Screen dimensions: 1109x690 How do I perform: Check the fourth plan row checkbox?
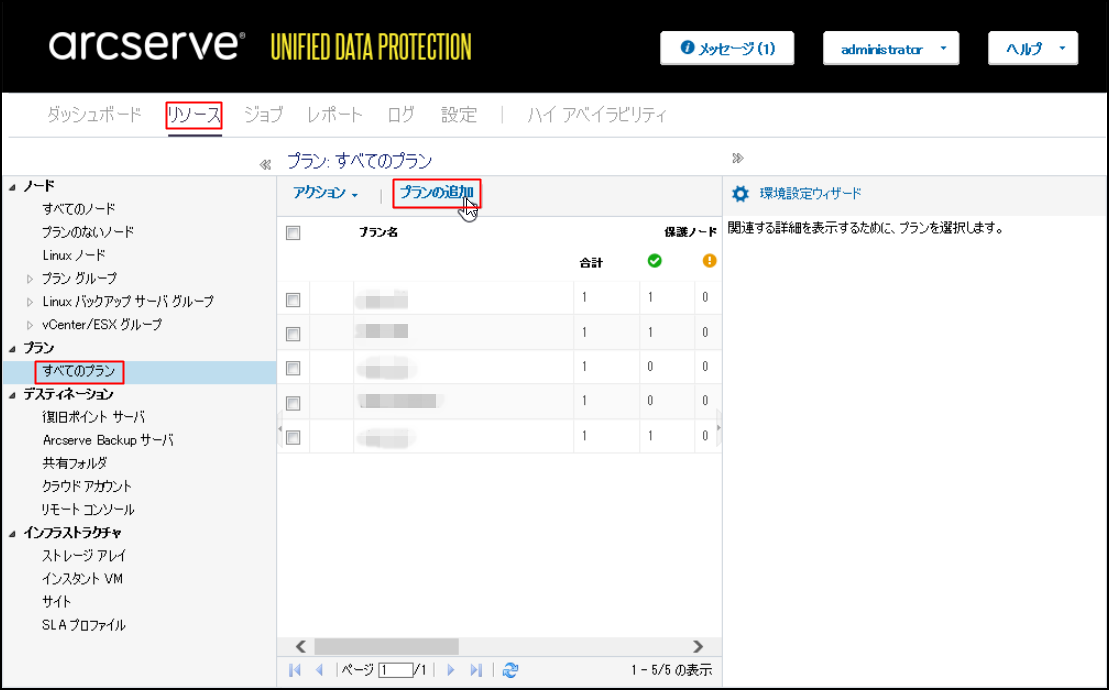293,402
